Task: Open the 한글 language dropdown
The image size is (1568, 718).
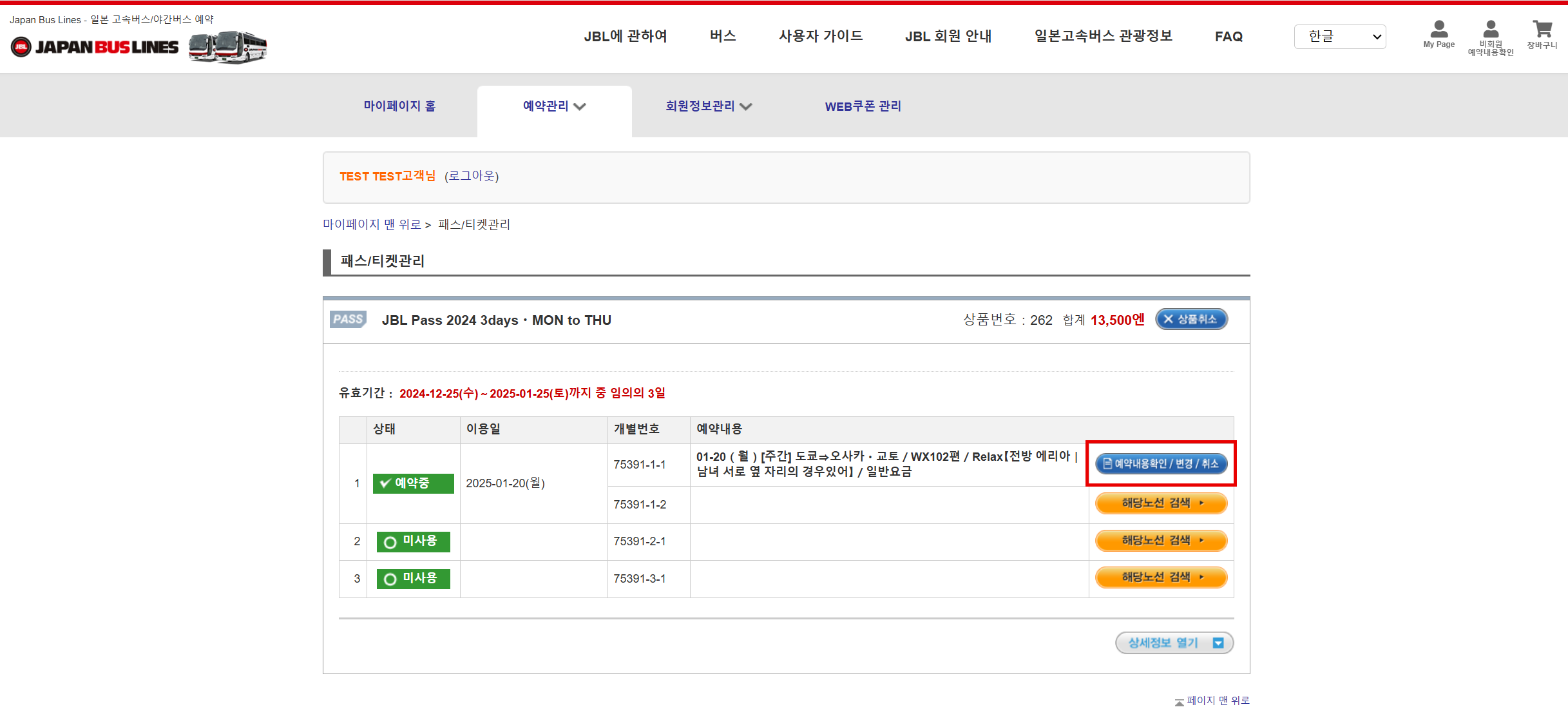Action: click(1340, 37)
